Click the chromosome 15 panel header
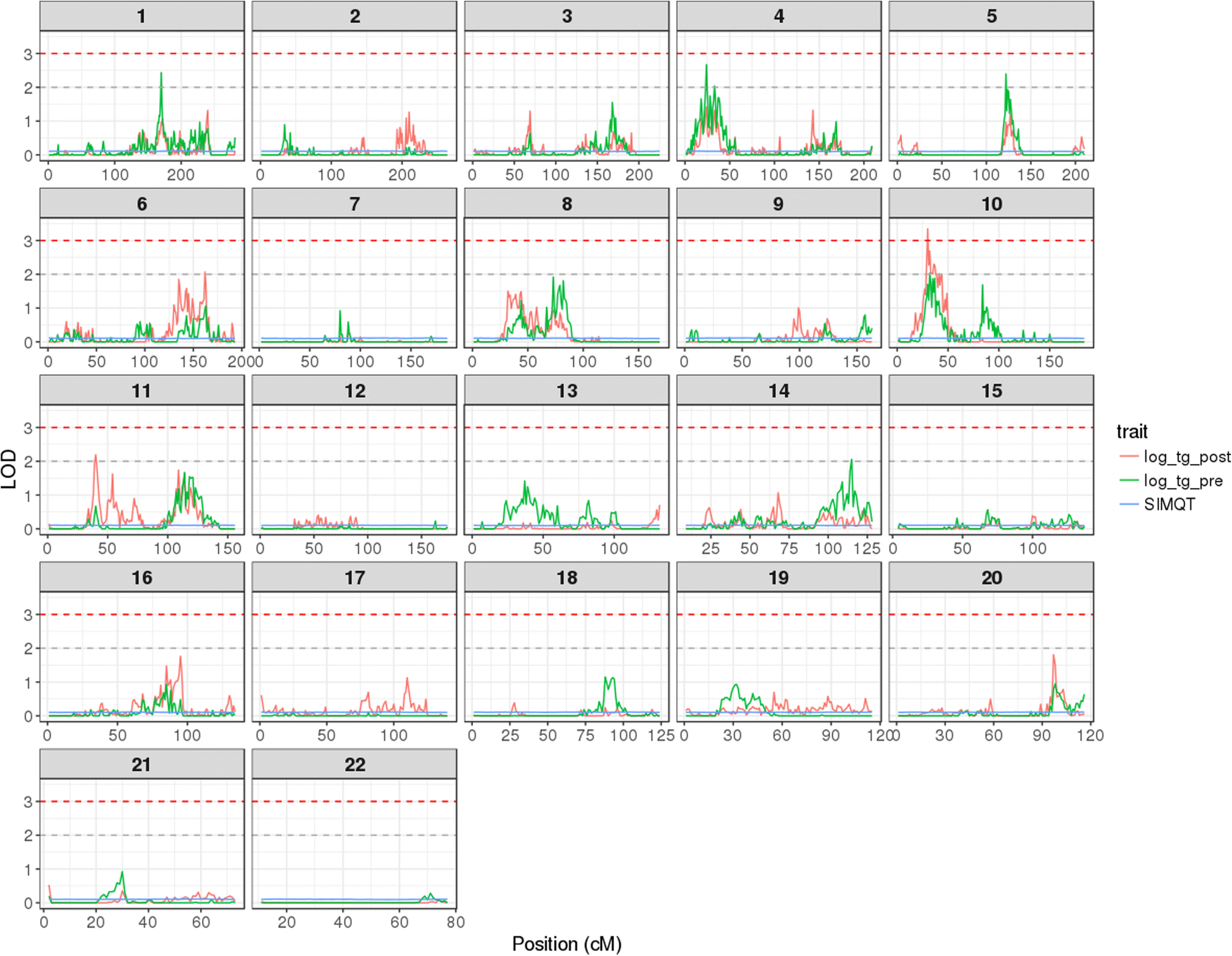This screenshot has height=956, width=1232. pos(991,390)
